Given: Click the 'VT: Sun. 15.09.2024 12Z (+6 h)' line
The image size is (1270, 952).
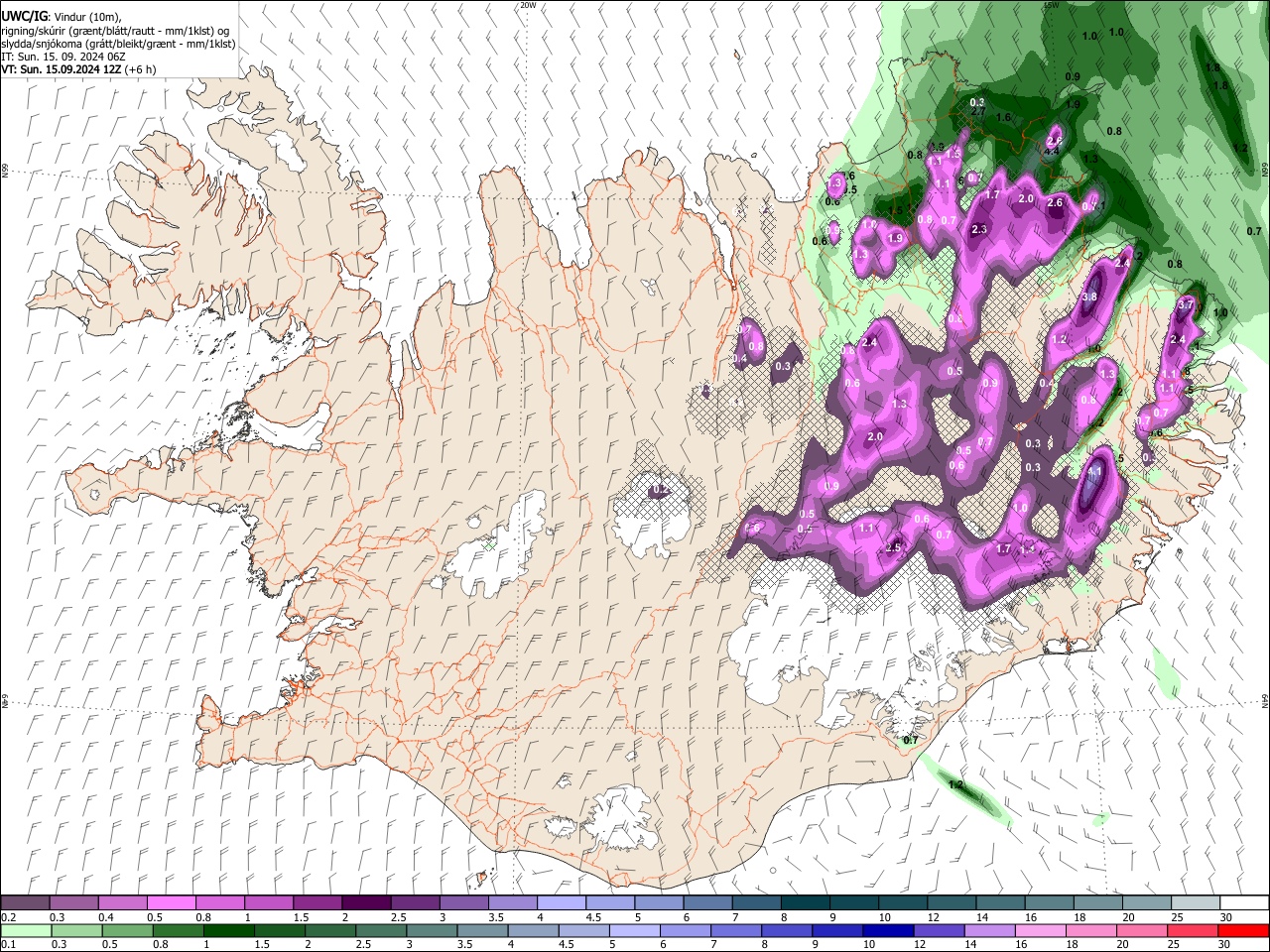Looking at the screenshot, I should tap(78, 70).
